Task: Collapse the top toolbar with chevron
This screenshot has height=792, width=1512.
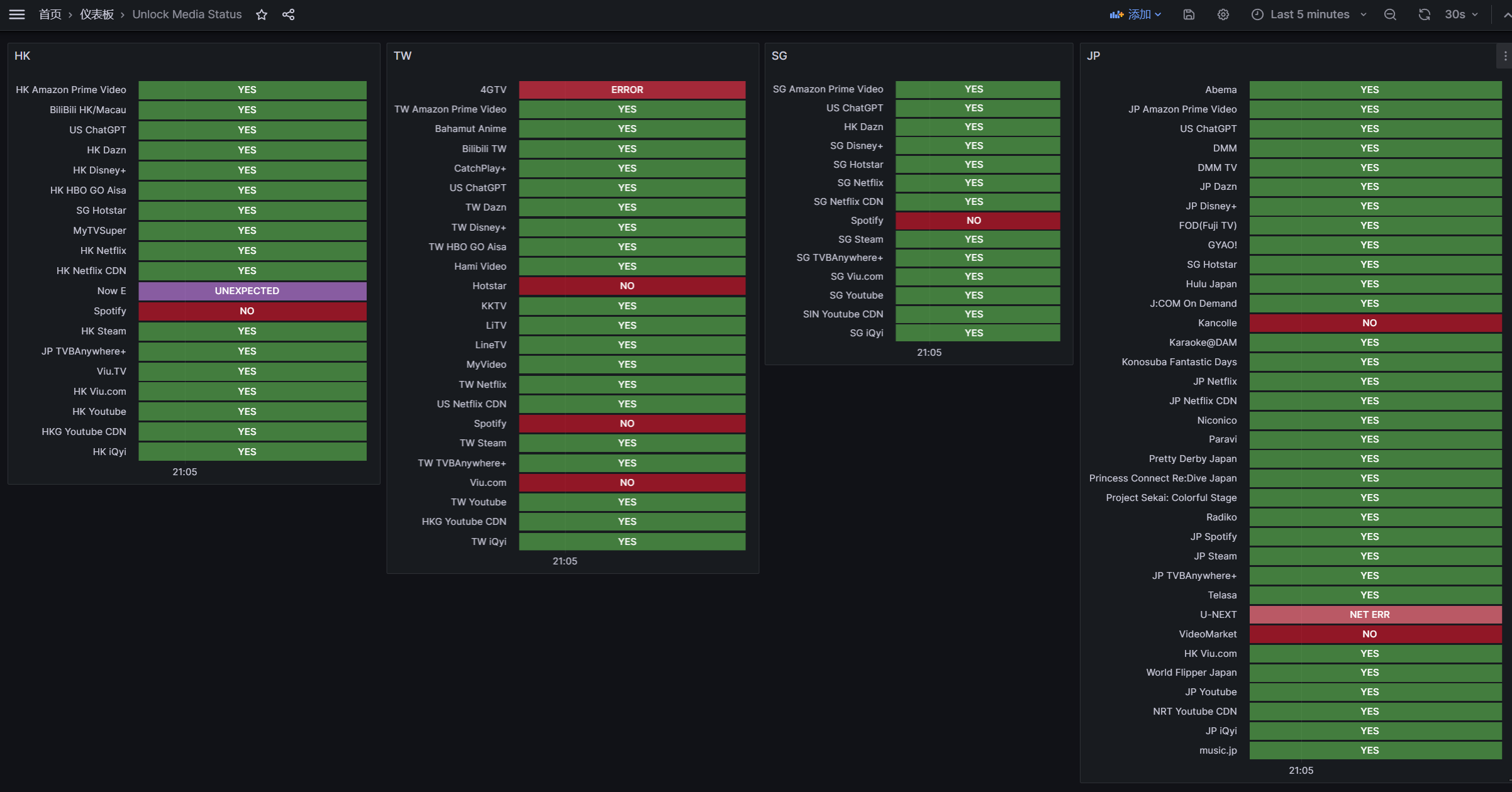Action: click(1507, 14)
